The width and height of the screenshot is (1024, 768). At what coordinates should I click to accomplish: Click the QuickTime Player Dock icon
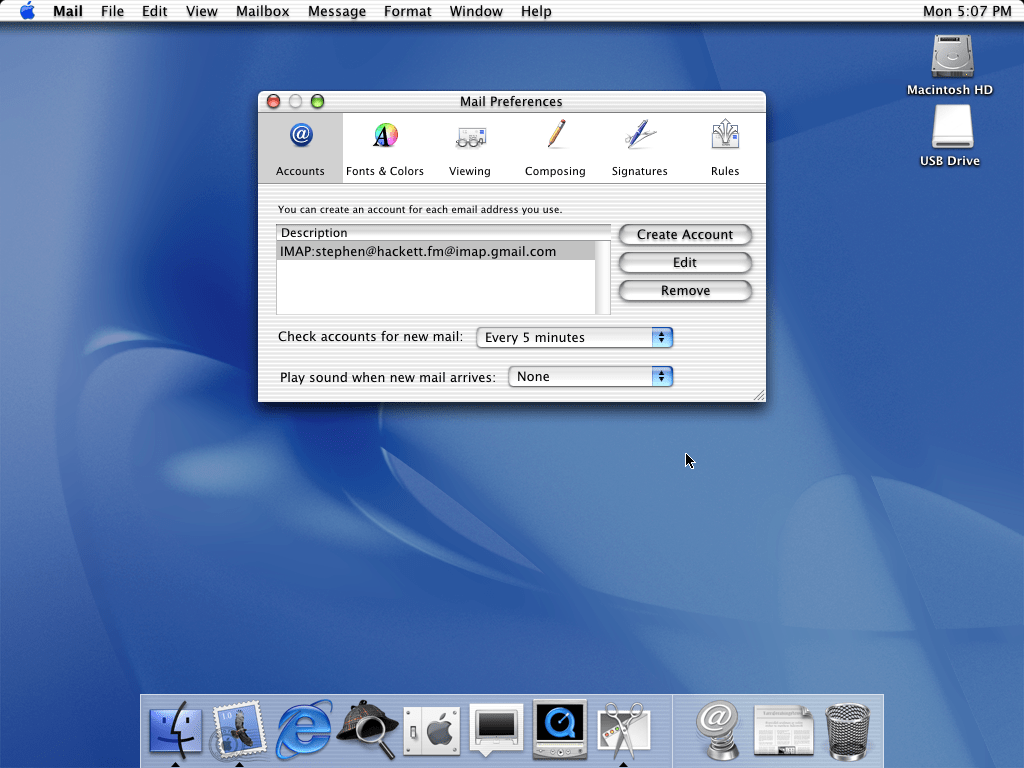[x=560, y=730]
